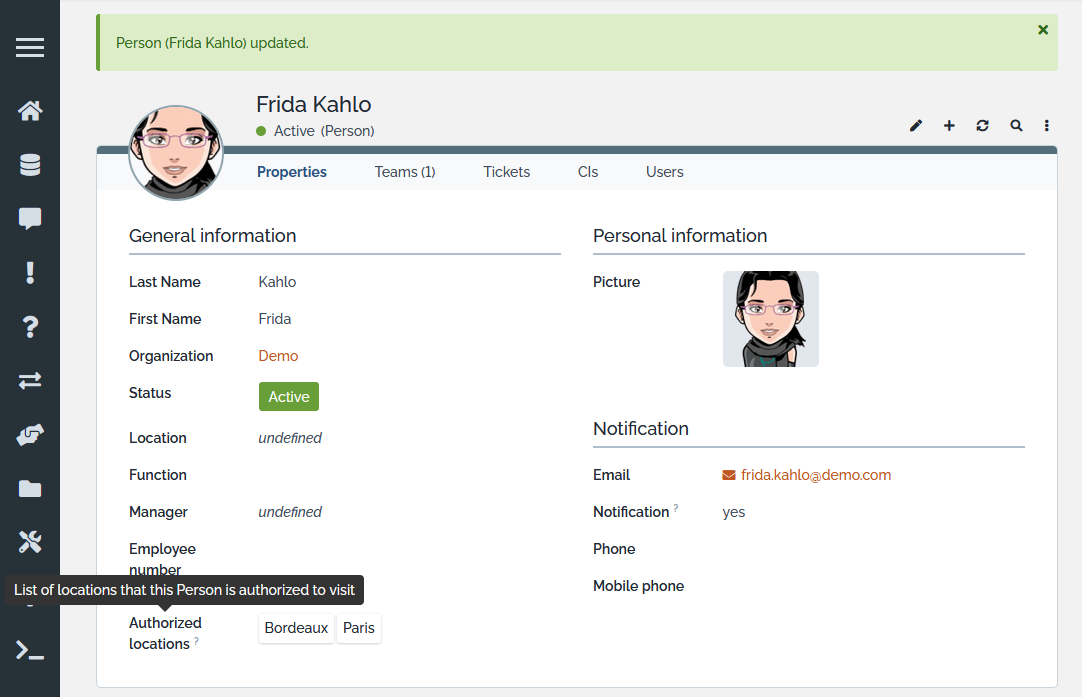The height and width of the screenshot is (697, 1082).
Task: Dismiss the 'Person updated' notification
Action: tap(1043, 30)
